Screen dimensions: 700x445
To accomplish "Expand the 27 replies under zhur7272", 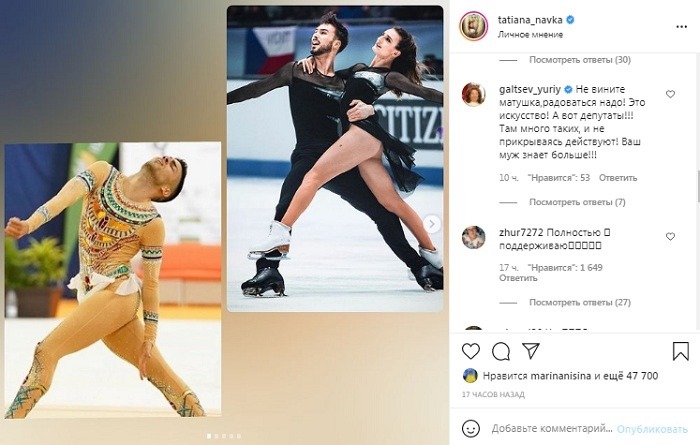I will (x=579, y=303).
